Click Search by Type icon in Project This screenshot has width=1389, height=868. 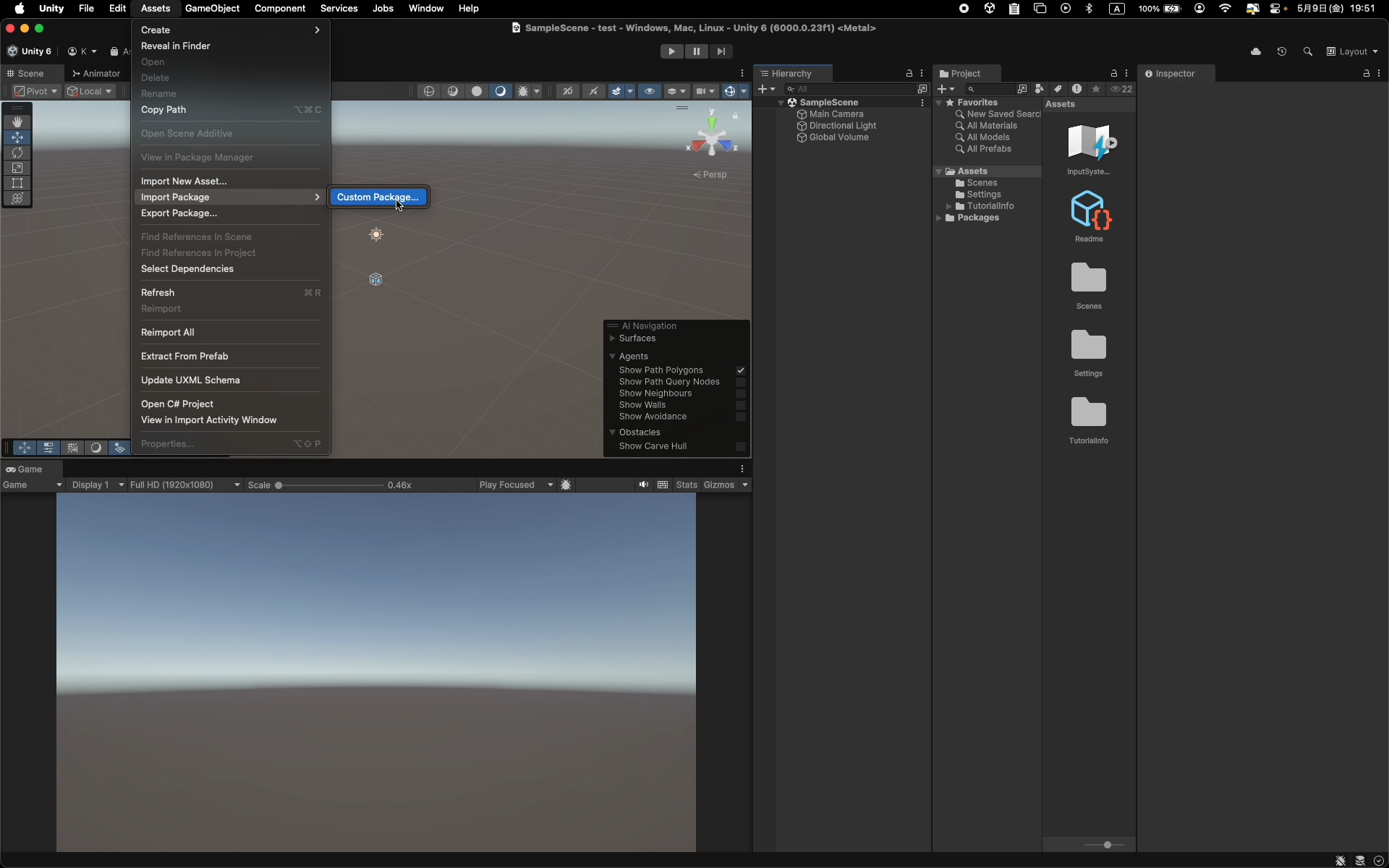click(1040, 89)
